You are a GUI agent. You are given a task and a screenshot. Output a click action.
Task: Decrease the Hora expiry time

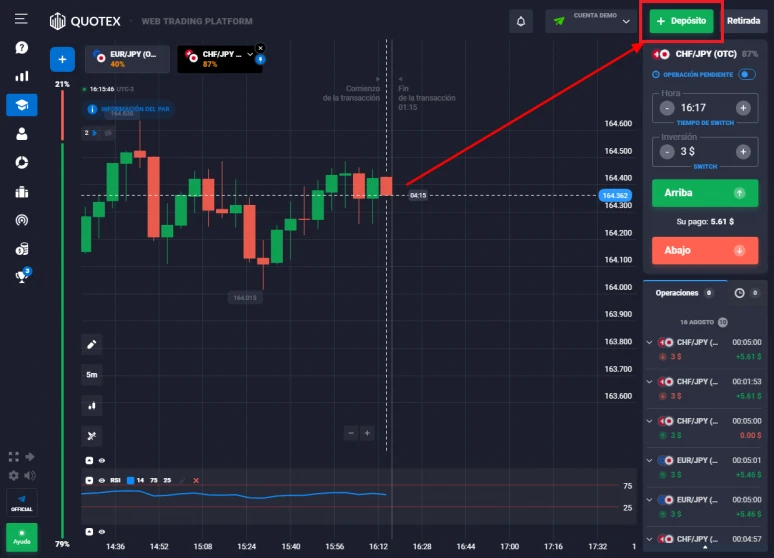click(x=667, y=108)
